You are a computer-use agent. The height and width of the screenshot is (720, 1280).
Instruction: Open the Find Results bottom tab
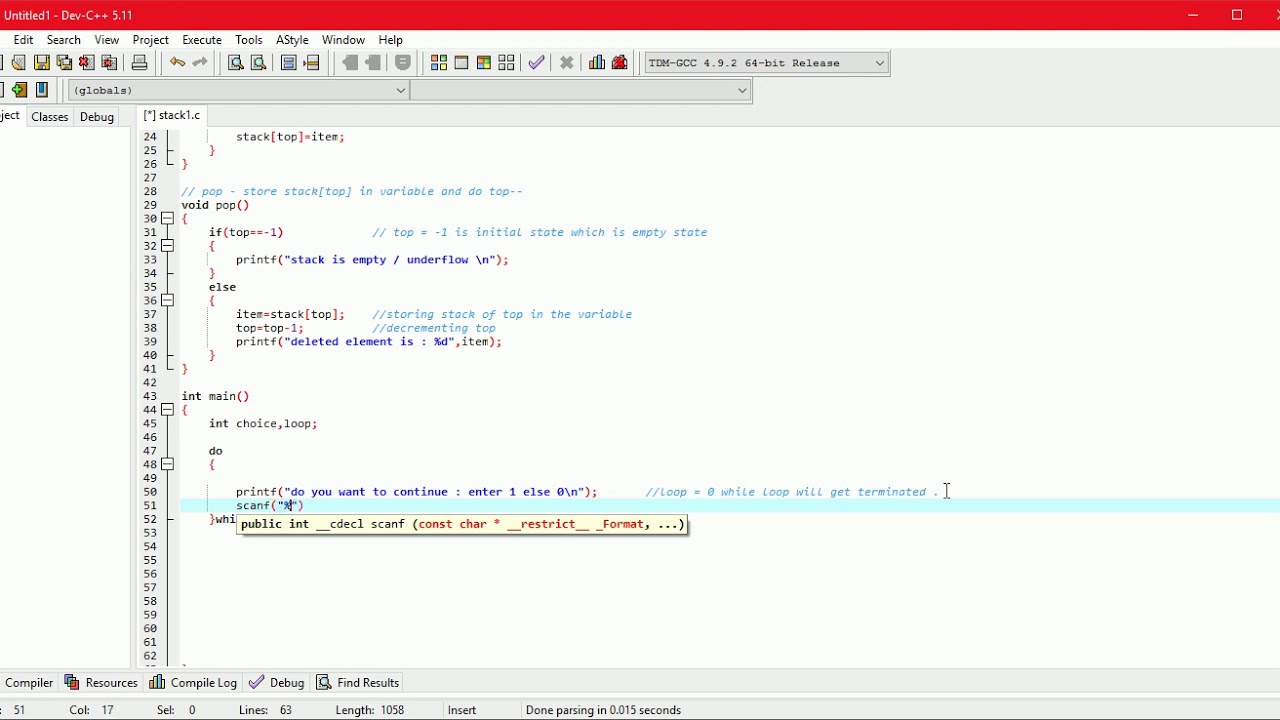(358, 683)
